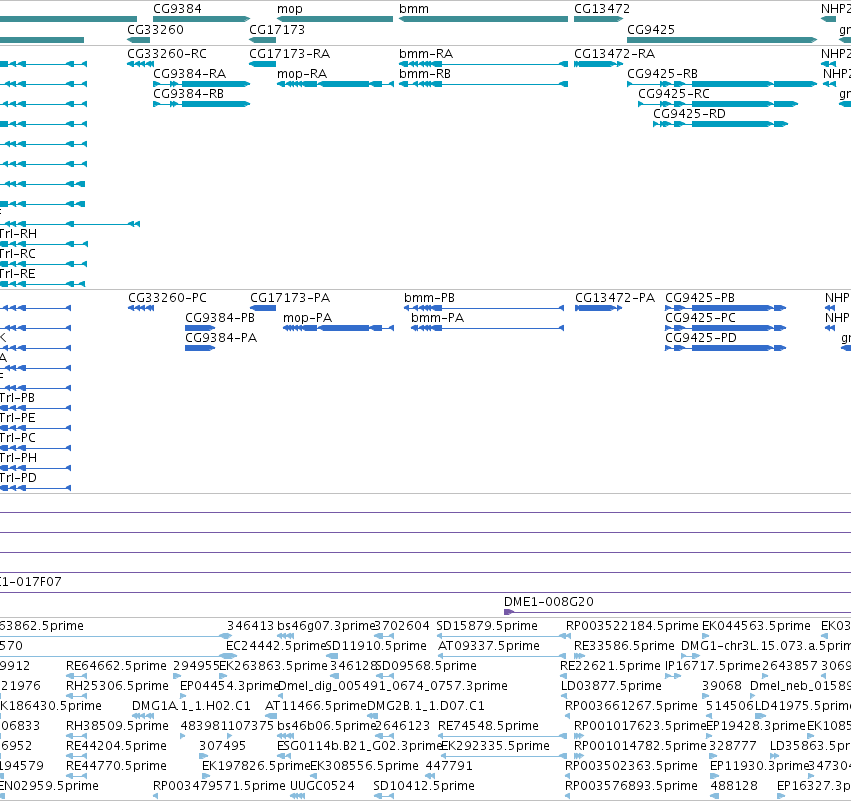851x801 pixels.
Task: Select the UUGC0524 feature label
Action: coord(322,786)
